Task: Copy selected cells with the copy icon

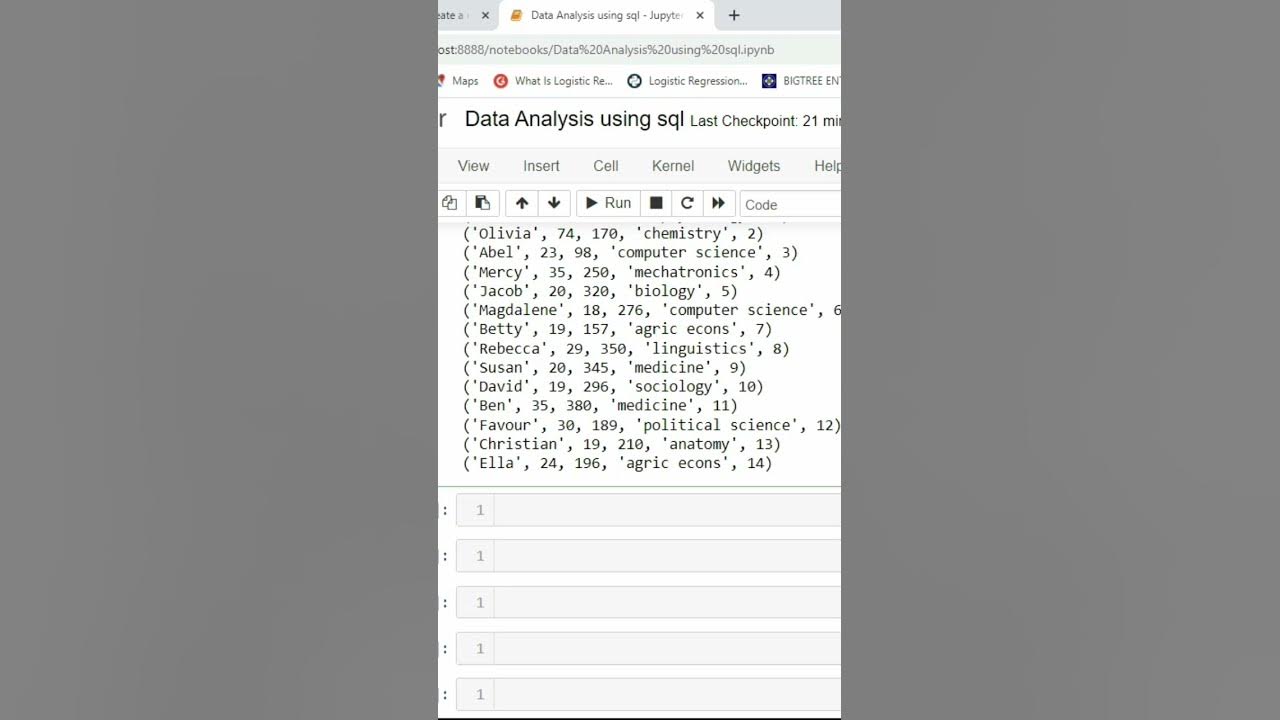Action: (450, 203)
